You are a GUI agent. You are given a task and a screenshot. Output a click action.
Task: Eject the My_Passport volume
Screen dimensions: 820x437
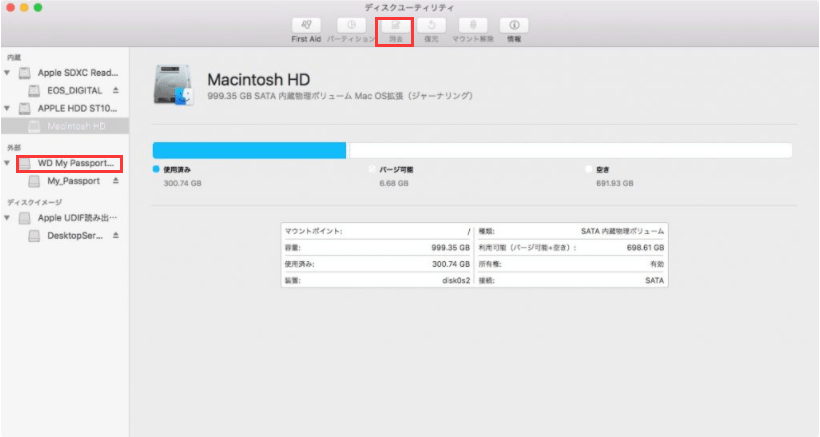tap(115, 182)
